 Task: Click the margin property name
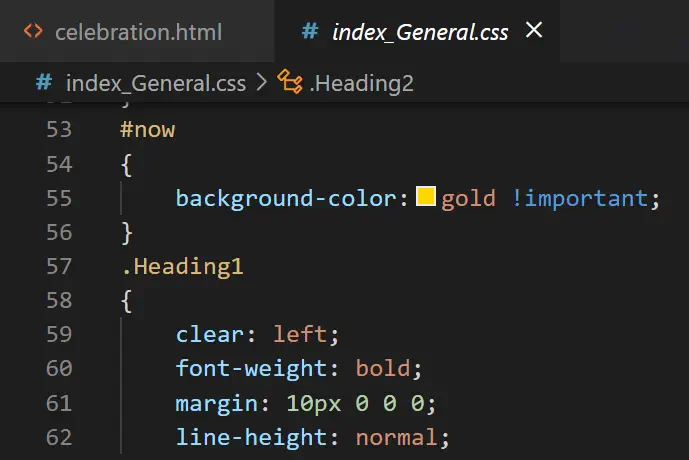click(x=216, y=404)
